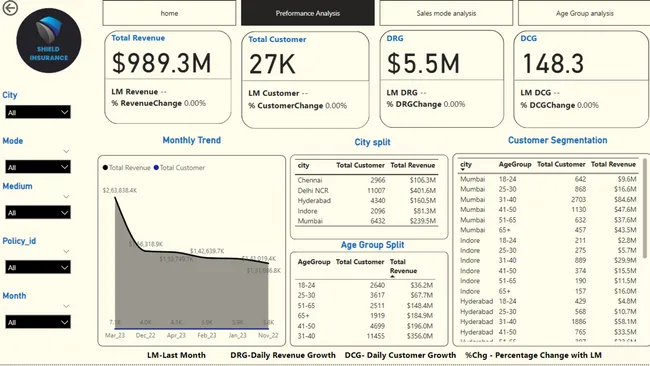Sort City split by Total Revenue header
Screen dimensions: 650x366
[412, 165]
